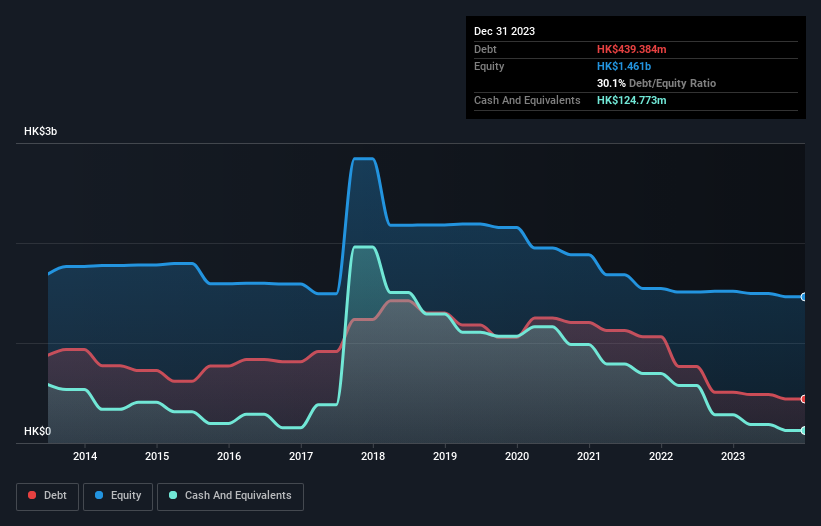Viewport: 821px width, 526px height.
Task: Click the 2020 x-axis label
Action: [517, 456]
